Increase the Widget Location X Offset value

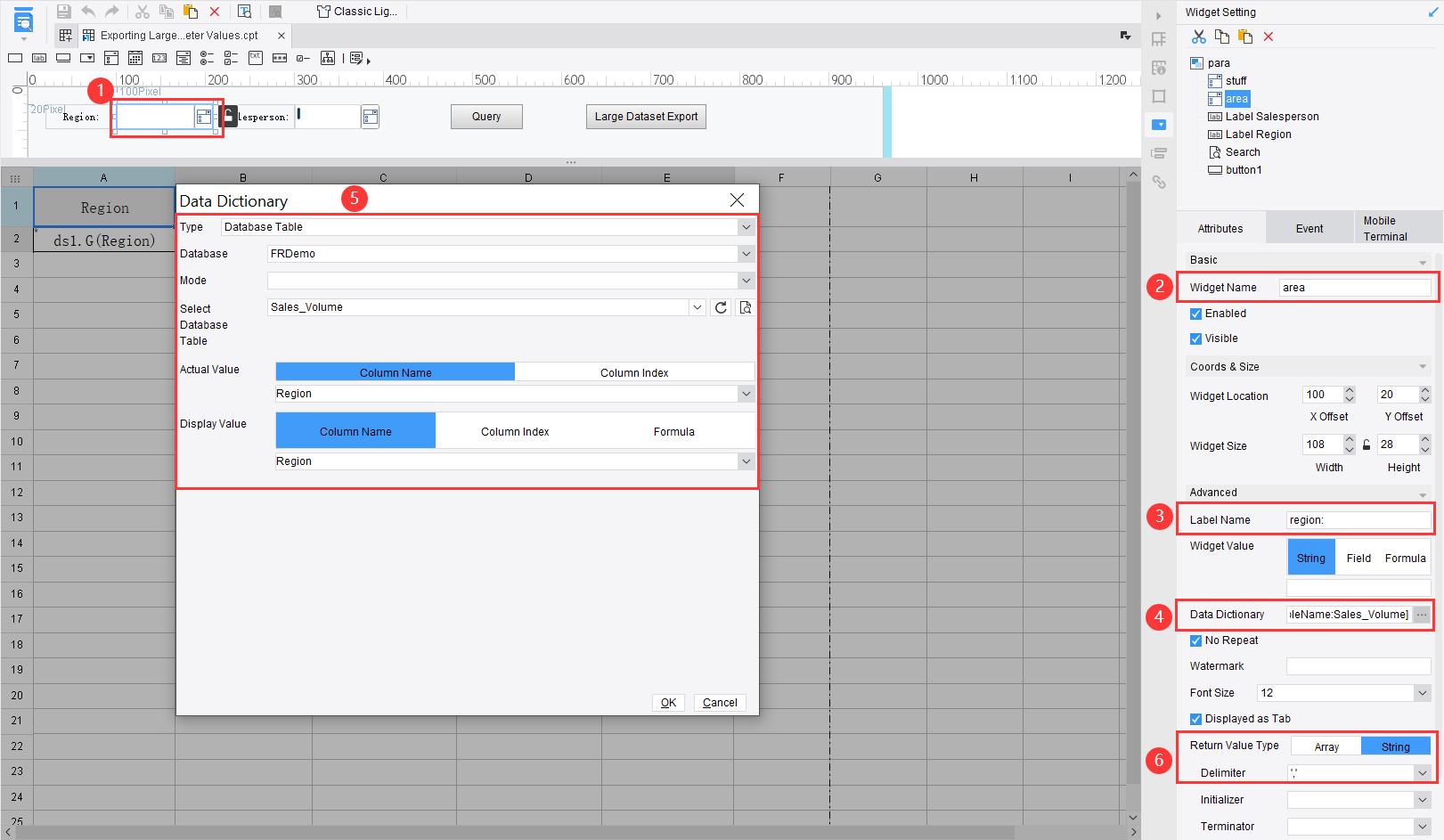(1349, 391)
